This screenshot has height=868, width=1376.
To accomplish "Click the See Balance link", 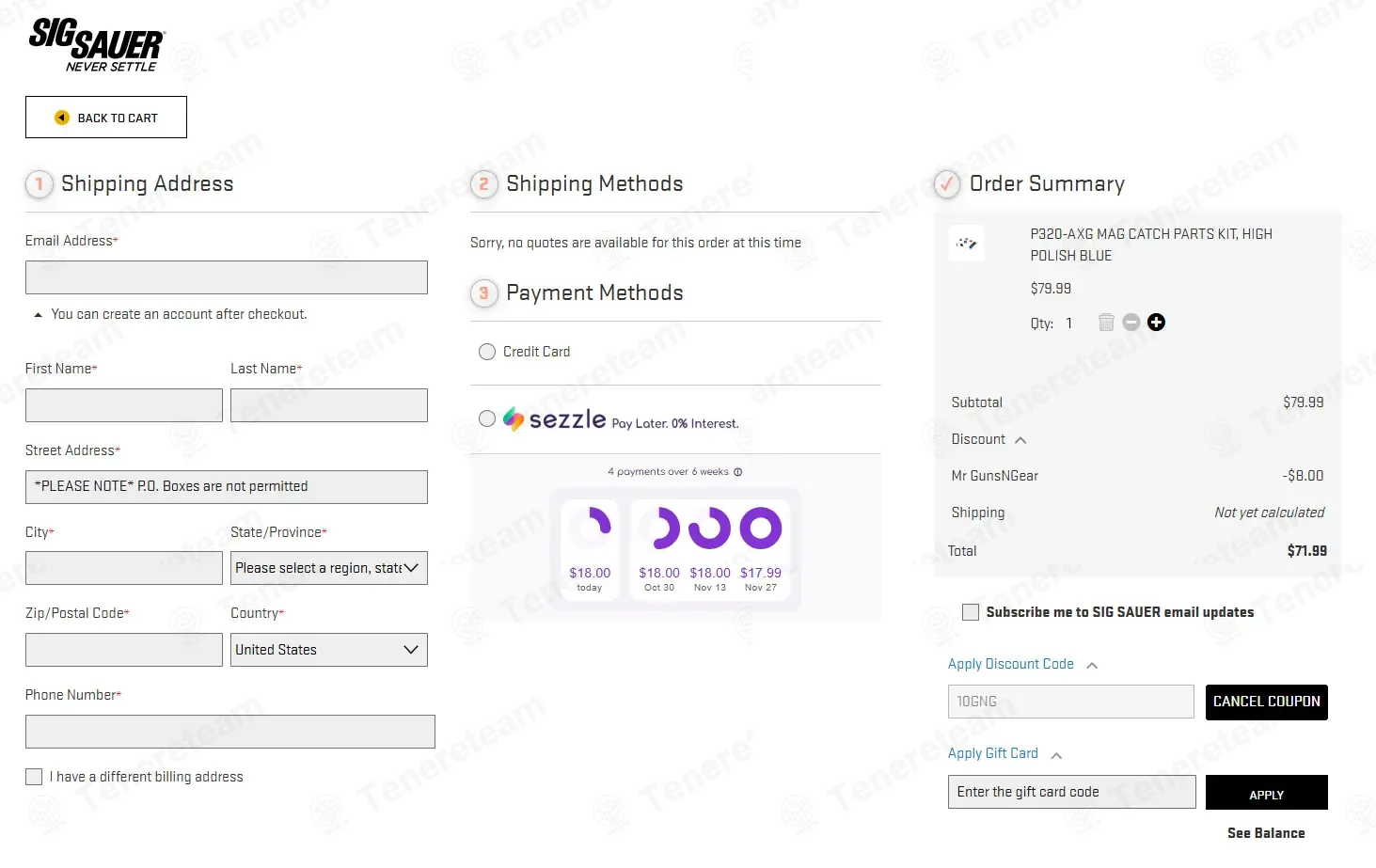I will (1266, 833).
